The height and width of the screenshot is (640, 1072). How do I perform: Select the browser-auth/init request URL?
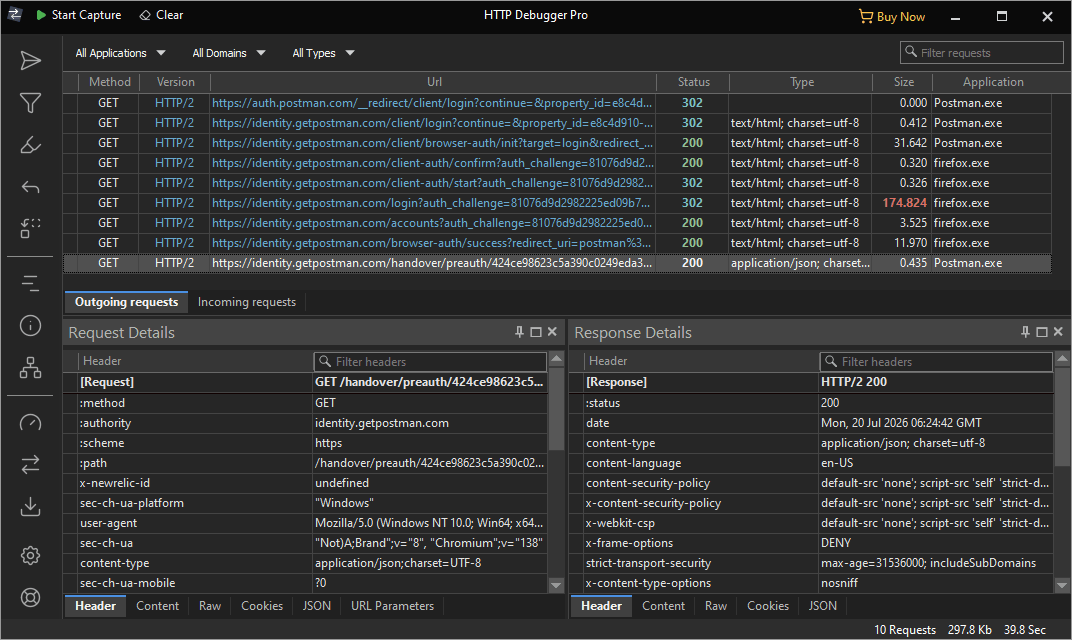[432, 143]
